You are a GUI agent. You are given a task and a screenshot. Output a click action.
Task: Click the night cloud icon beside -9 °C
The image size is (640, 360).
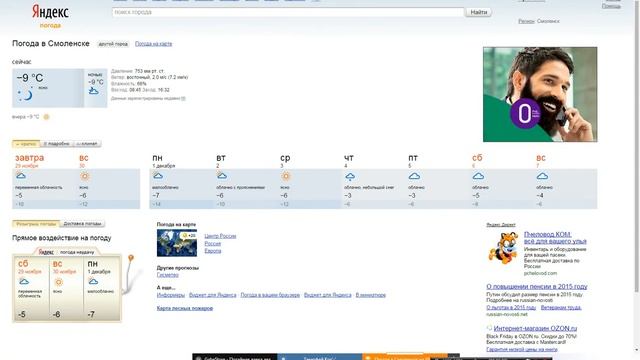tap(93, 91)
